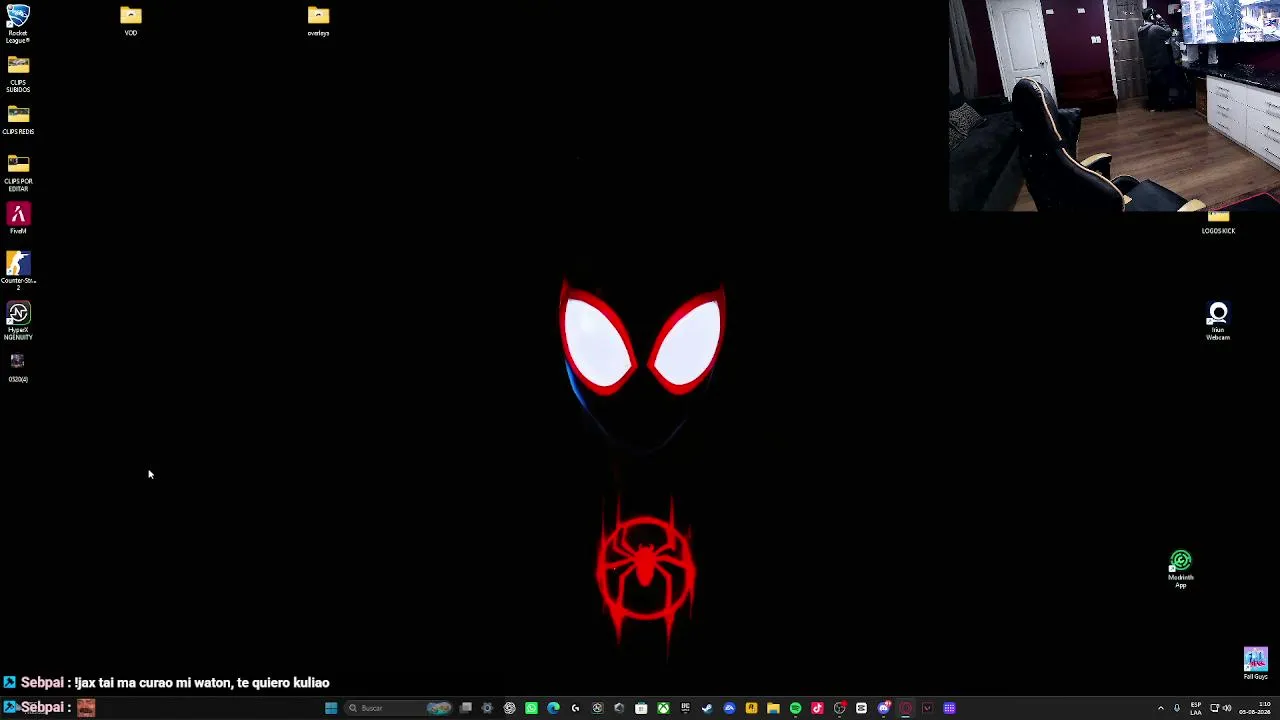This screenshot has width=1280, height=720.
Task: Open the Windows Start menu
Action: pyautogui.click(x=331, y=708)
